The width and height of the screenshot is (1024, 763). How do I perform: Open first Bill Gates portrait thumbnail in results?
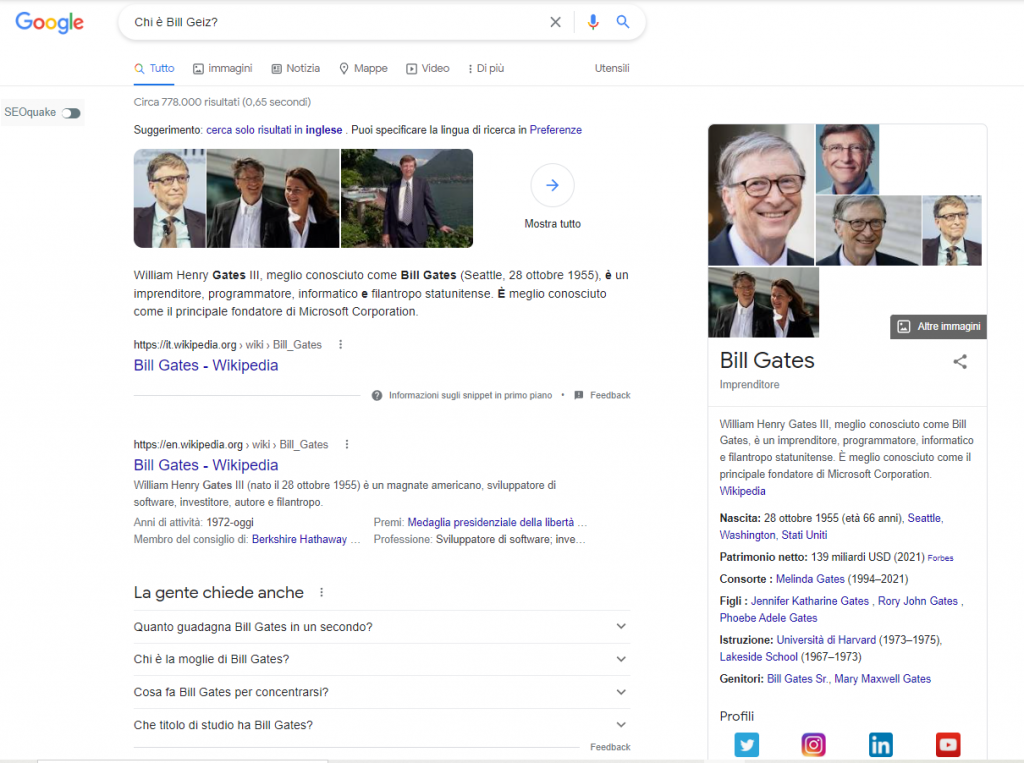click(x=170, y=198)
